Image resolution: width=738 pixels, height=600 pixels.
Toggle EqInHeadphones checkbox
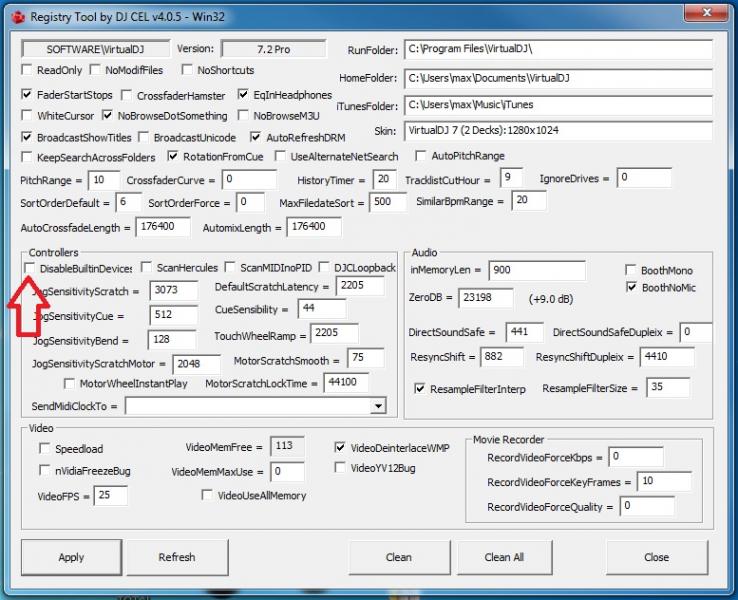pos(245,95)
